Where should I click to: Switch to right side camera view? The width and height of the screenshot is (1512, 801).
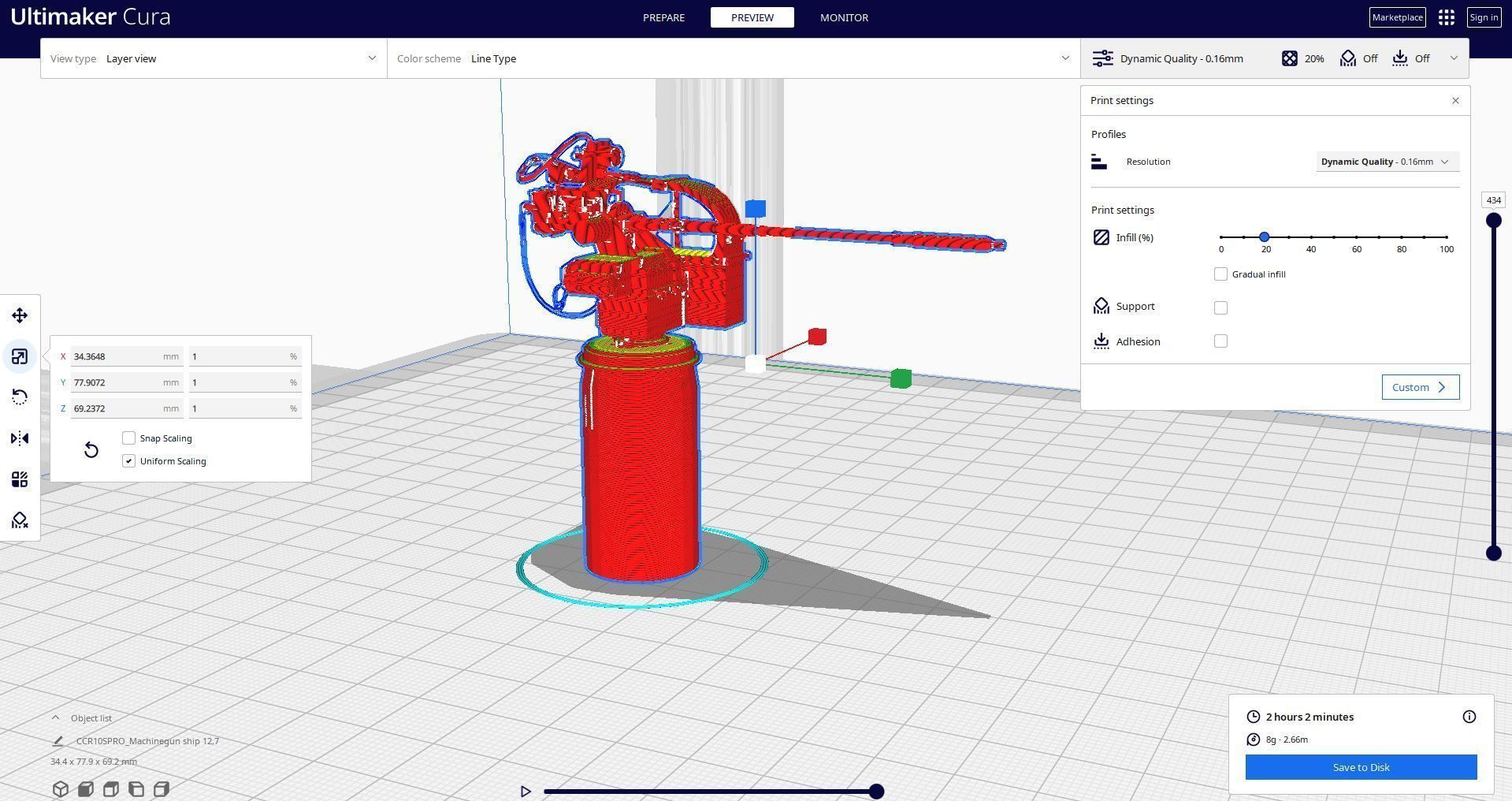click(x=161, y=789)
